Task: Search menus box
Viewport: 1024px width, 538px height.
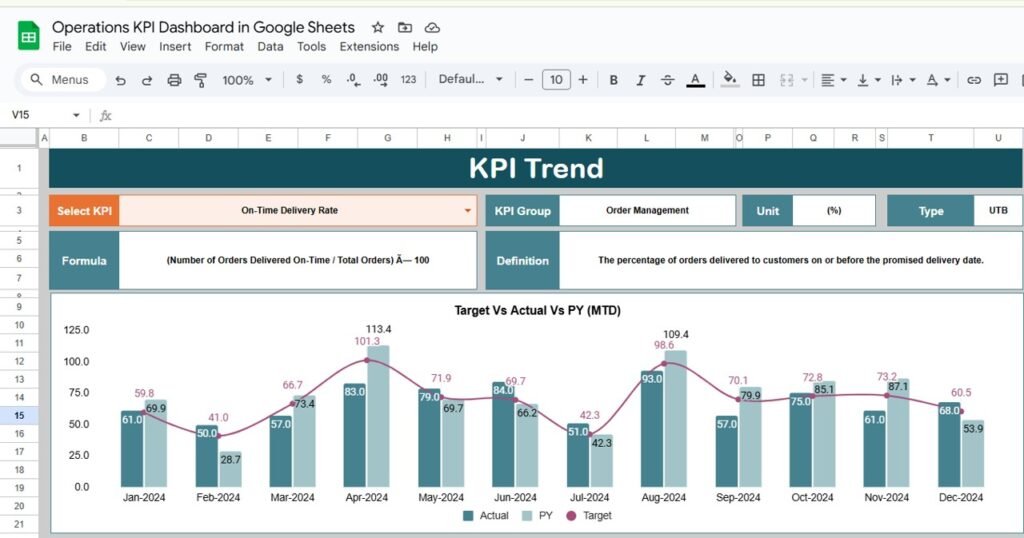Action: click(61, 80)
